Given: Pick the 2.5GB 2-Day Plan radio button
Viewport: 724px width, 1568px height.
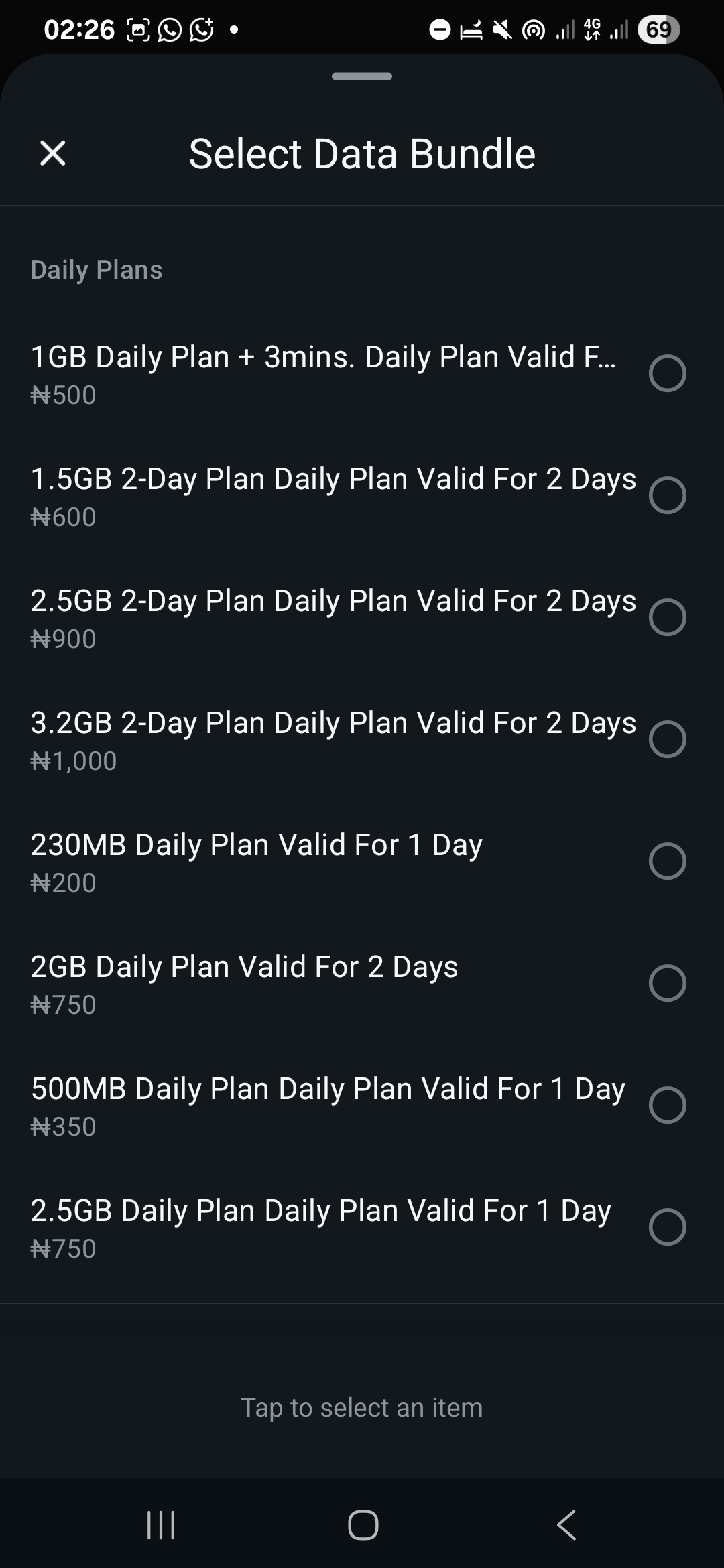Looking at the screenshot, I should pyautogui.click(x=667, y=617).
